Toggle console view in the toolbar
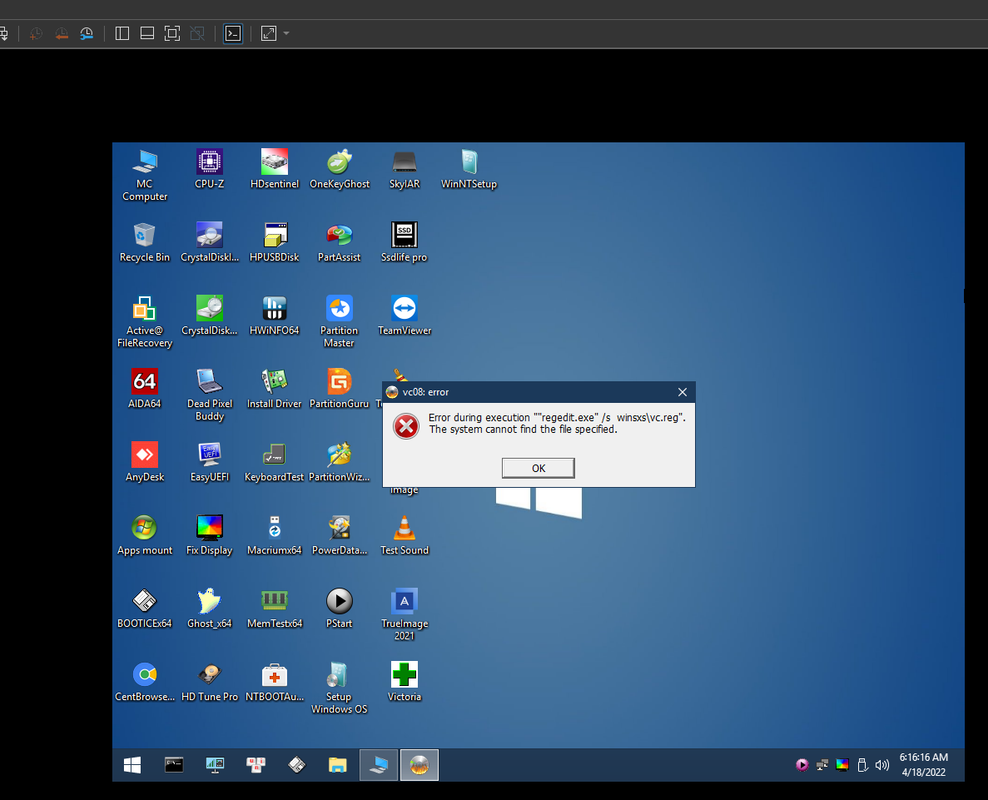Image resolution: width=988 pixels, height=800 pixels. click(233, 33)
